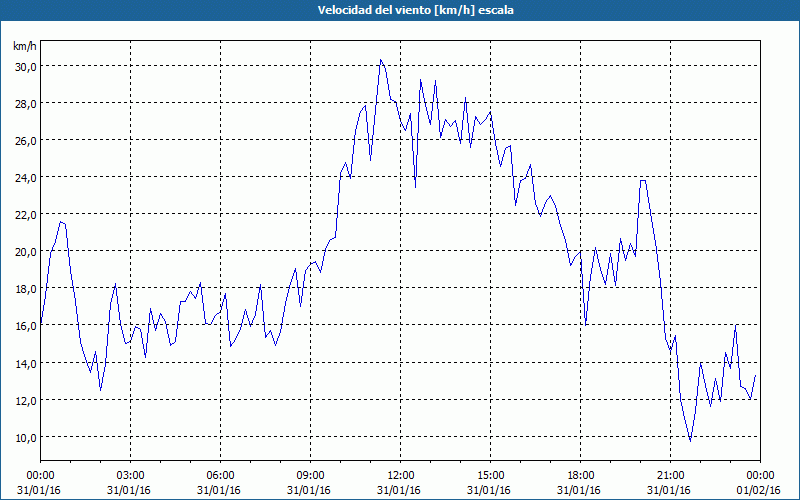Click the wind speed peak above 30 km/h
The width and height of the screenshot is (800, 500).
(381, 60)
